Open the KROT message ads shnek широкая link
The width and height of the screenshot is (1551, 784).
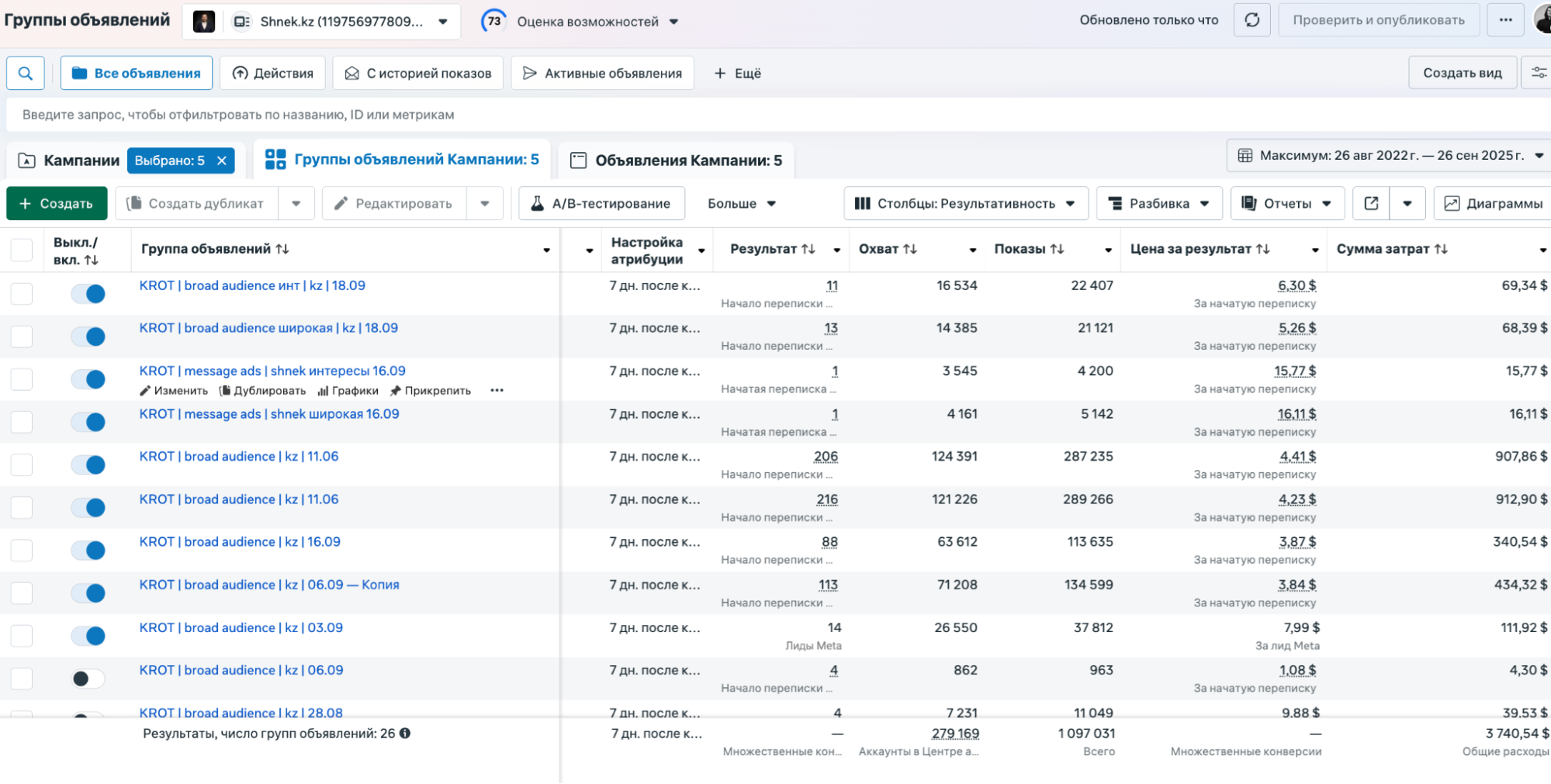pos(269,414)
